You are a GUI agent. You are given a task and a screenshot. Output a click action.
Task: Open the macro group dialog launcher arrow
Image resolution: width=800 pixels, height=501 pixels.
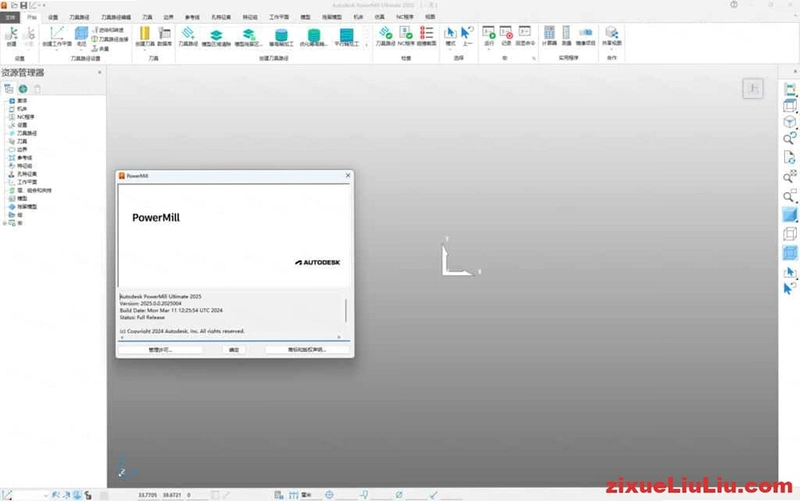534,58
